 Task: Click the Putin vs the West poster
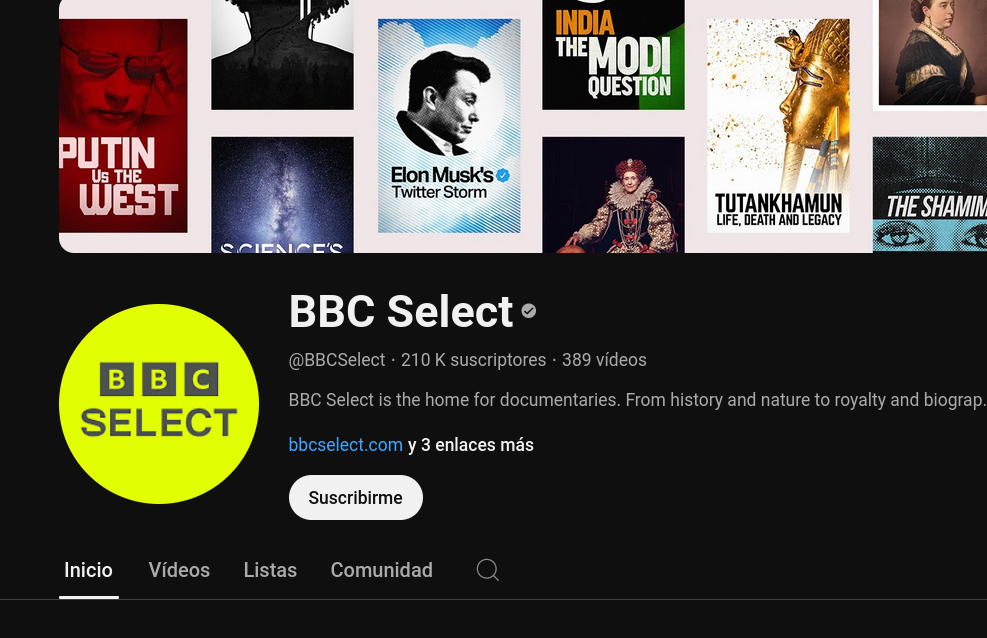click(123, 126)
